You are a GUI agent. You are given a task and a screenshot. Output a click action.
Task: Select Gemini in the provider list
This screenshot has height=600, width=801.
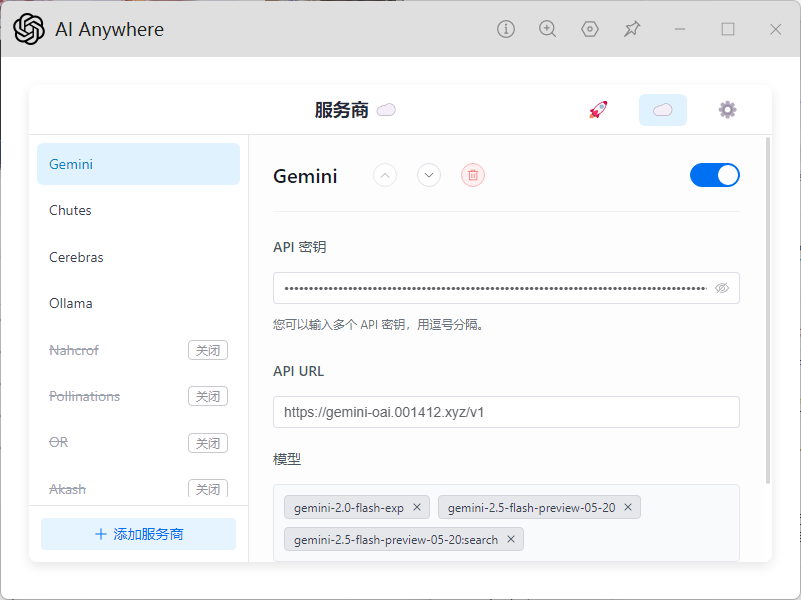click(138, 164)
